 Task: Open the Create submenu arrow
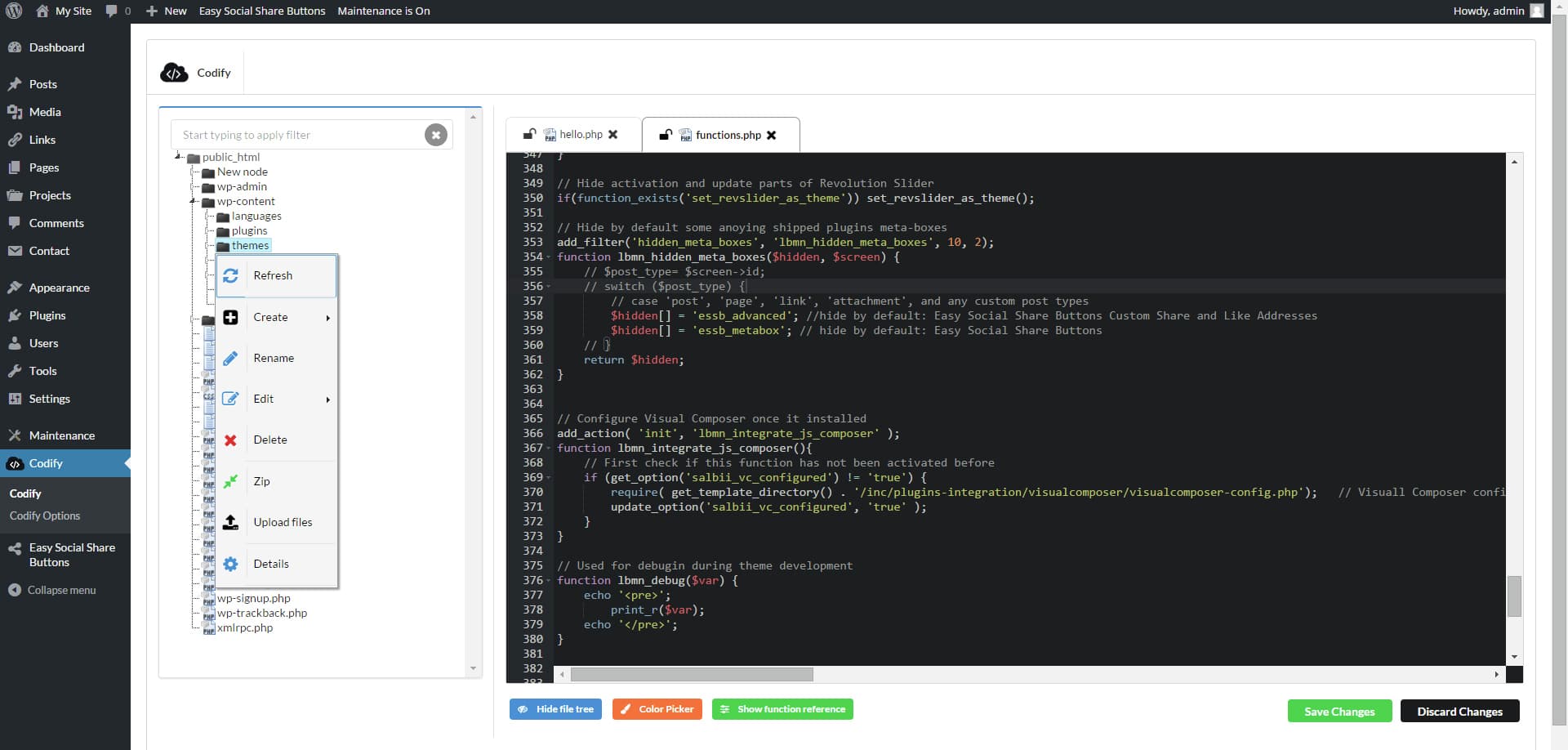pos(327,318)
